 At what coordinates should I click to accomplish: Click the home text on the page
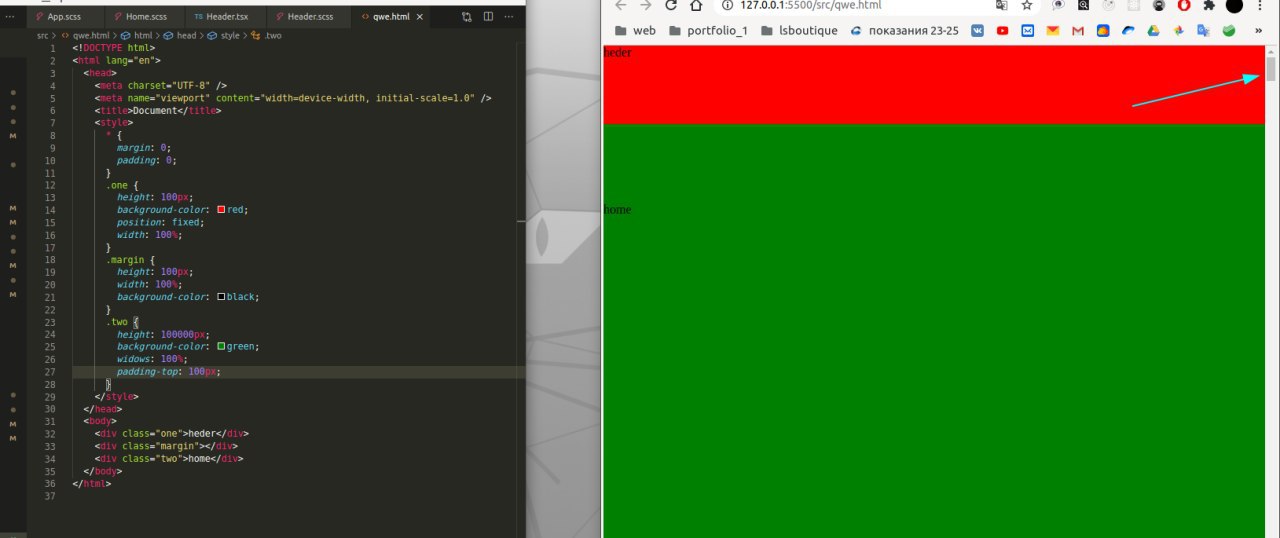tap(618, 210)
